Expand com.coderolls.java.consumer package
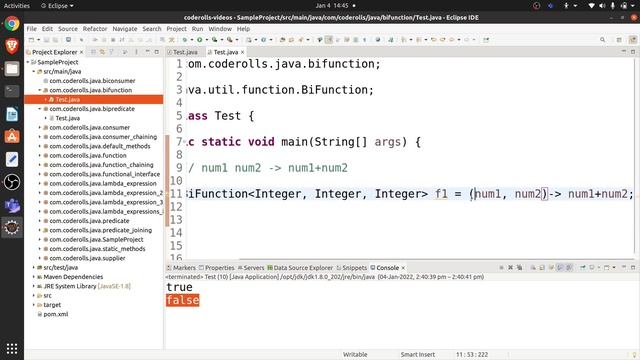 40,127
